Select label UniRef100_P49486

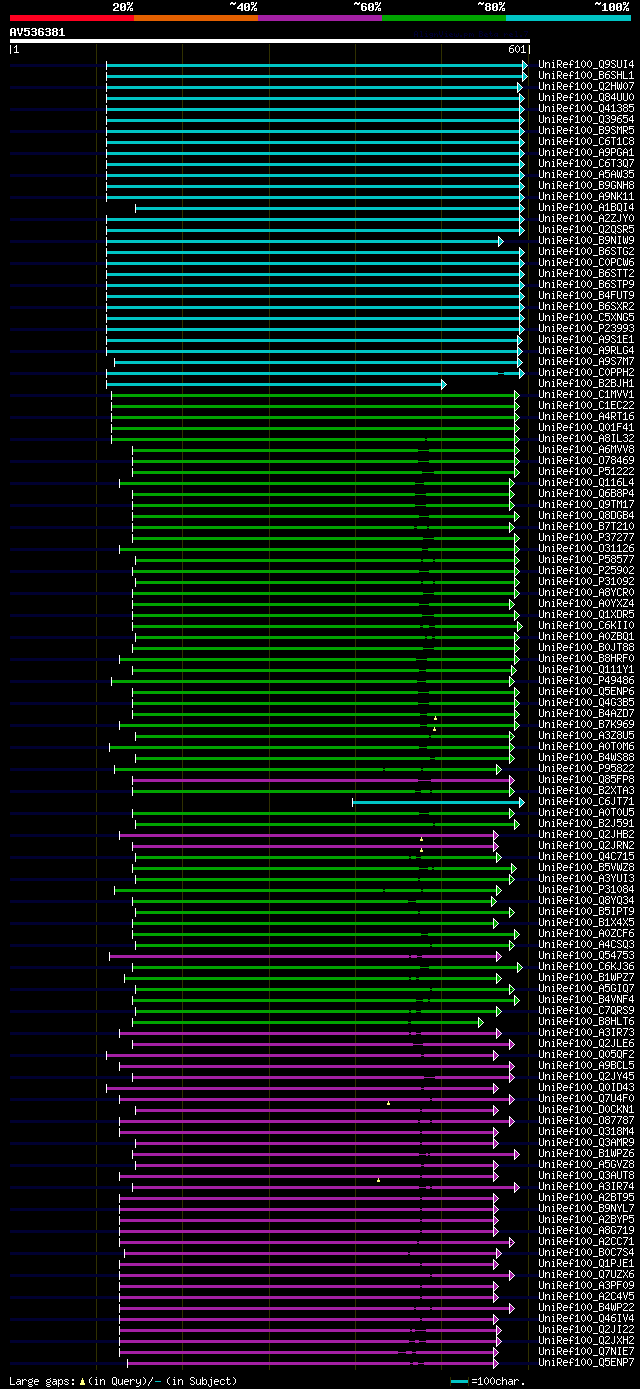pos(586,680)
